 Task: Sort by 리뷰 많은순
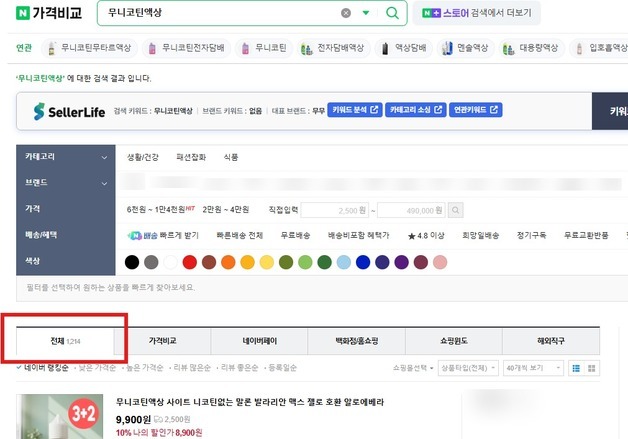click(x=191, y=368)
